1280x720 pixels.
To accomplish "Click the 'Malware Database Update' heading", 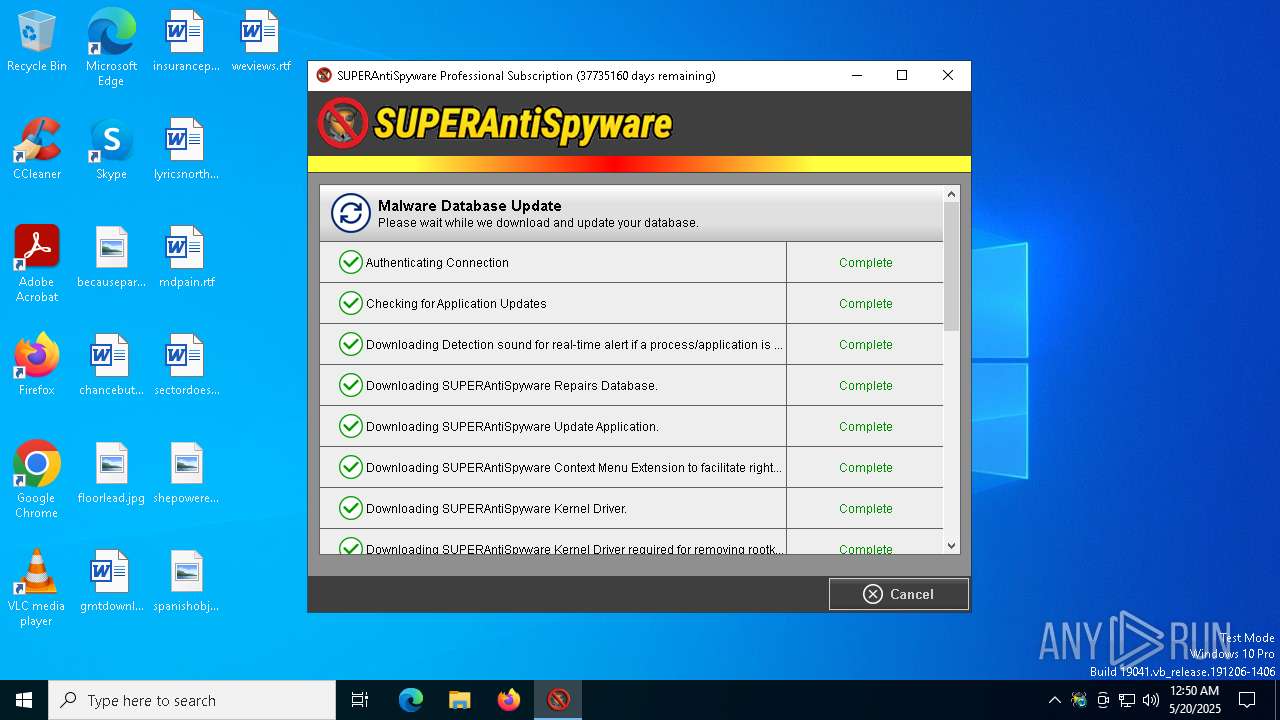I will pos(469,206).
